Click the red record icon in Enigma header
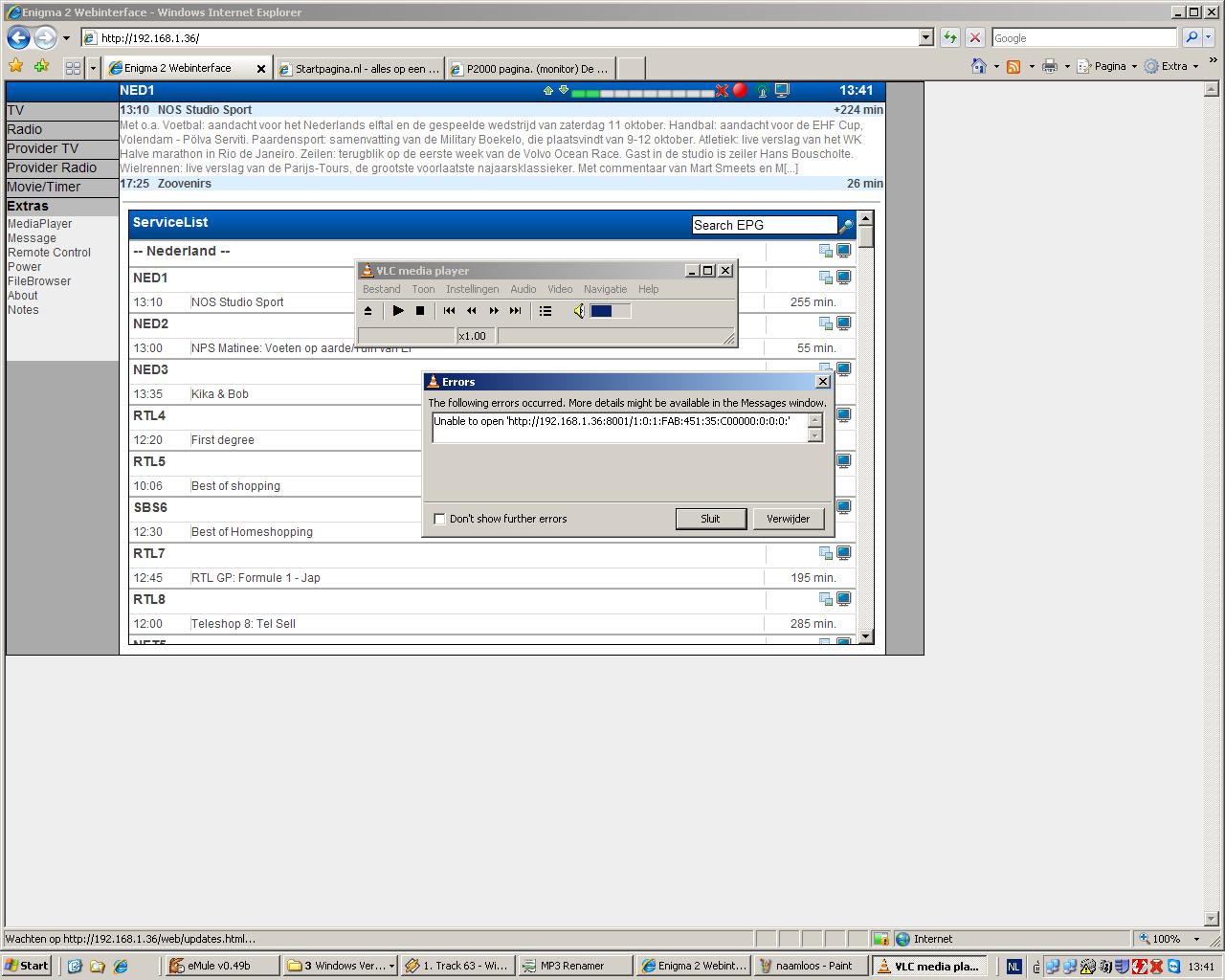1225x980 pixels. 740,90
